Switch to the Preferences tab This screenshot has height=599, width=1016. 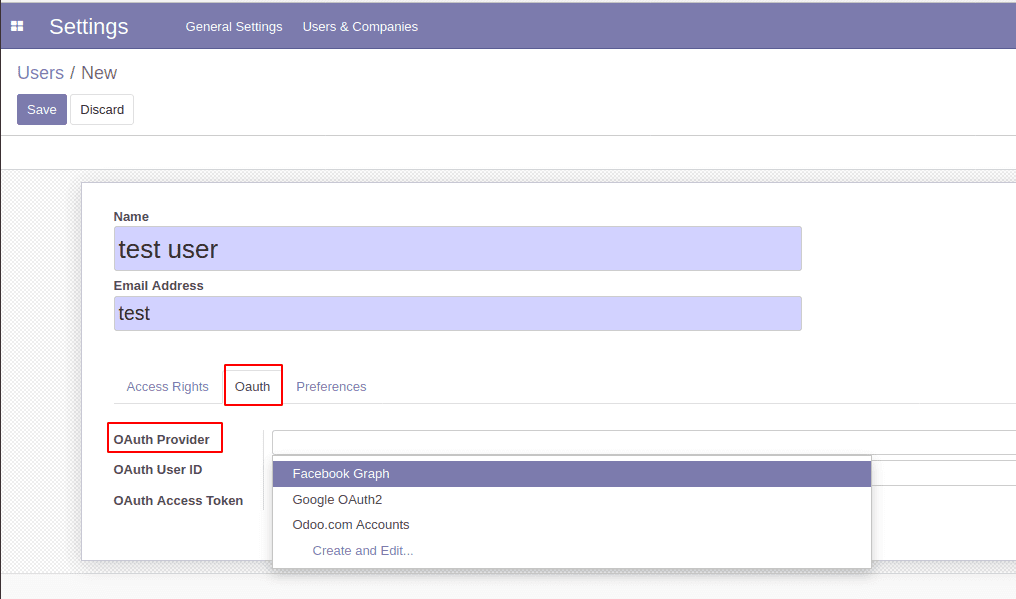coord(331,386)
